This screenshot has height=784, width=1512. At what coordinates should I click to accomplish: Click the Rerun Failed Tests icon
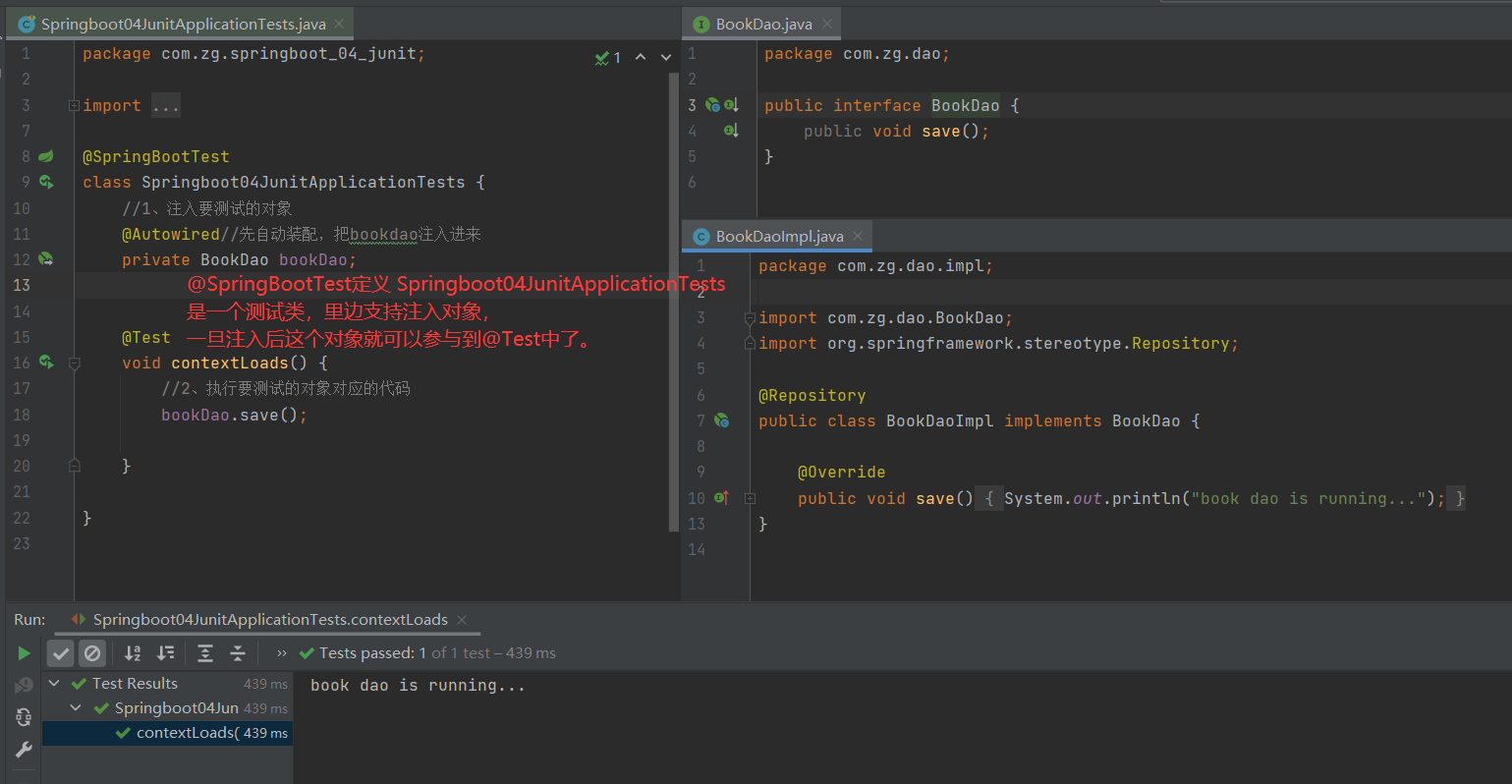24,685
